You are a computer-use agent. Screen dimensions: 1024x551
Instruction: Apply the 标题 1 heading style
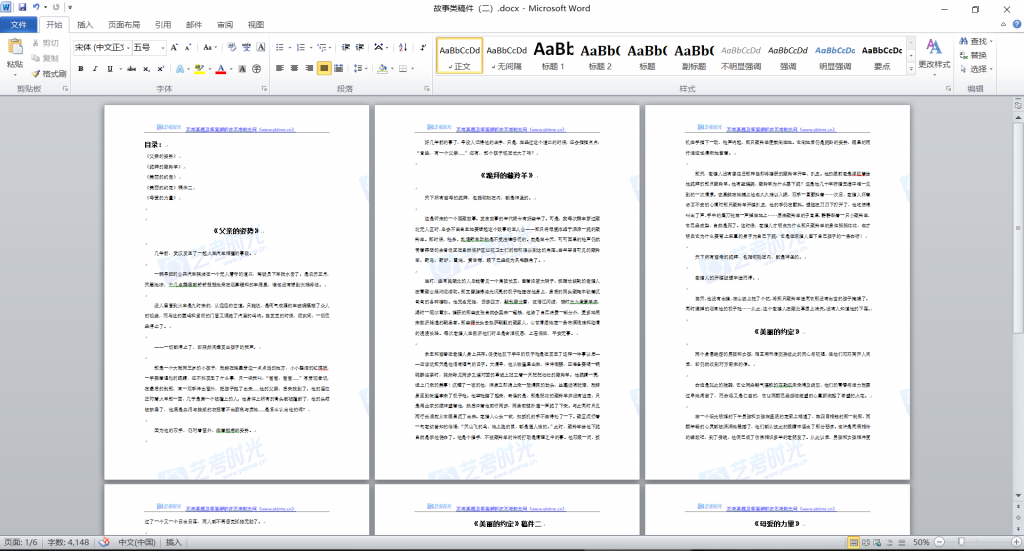click(x=553, y=55)
